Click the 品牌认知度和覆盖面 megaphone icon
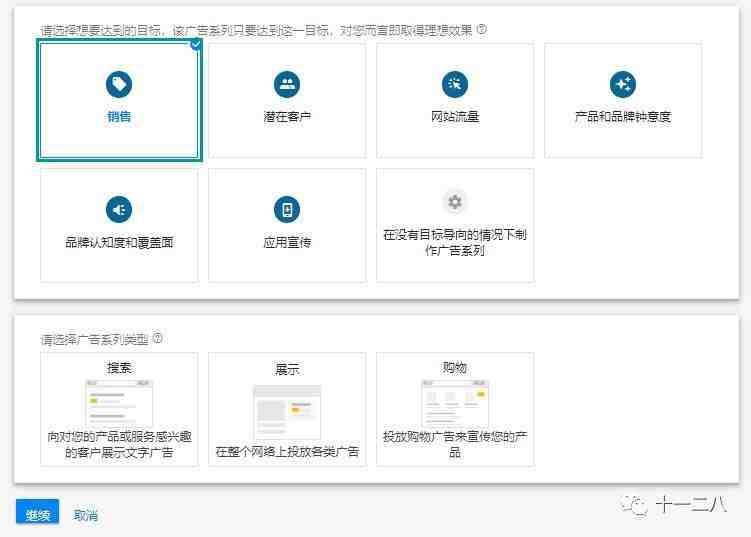Screen dimensions: 751x537 point(119,209)
